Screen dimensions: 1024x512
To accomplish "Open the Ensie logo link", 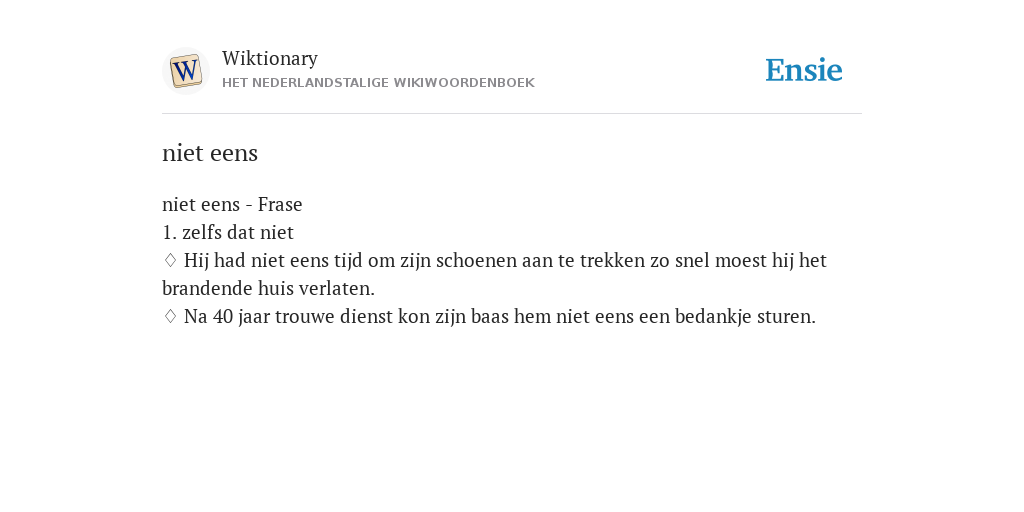I will tap(803, 70).
